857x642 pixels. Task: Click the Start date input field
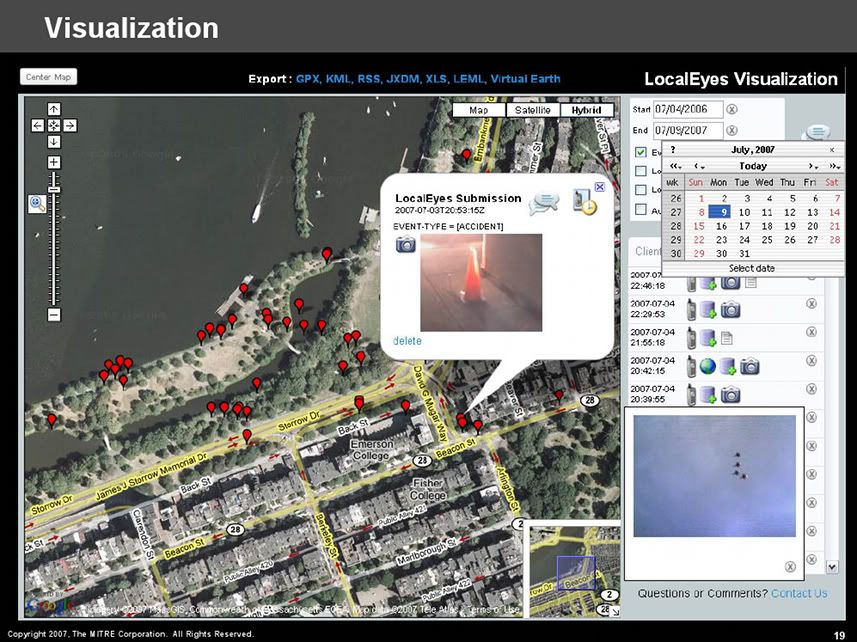pos(689,109)
